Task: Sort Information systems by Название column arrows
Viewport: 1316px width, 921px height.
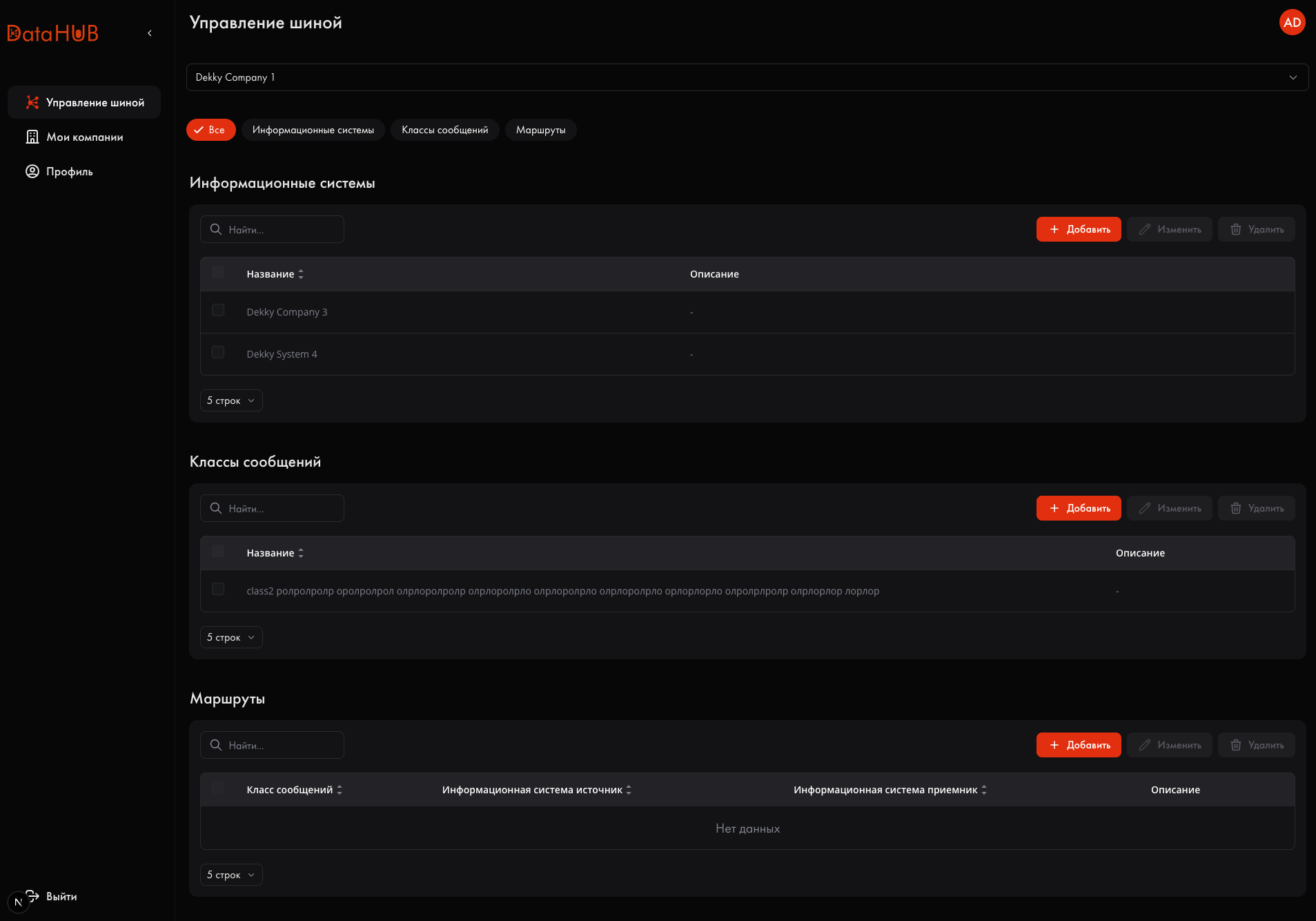Action: click(301, 274)
